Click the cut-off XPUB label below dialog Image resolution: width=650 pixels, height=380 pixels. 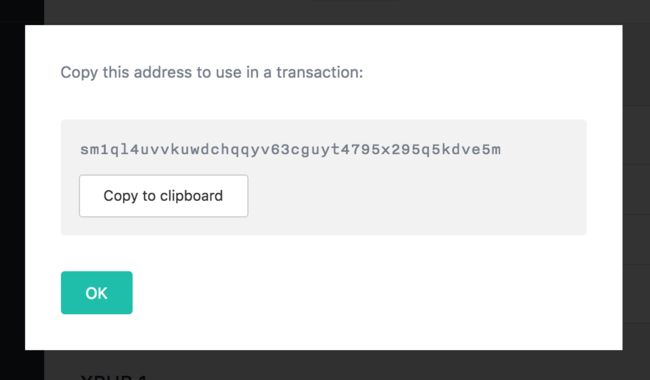pyautogui.click(x=114, y=377)
